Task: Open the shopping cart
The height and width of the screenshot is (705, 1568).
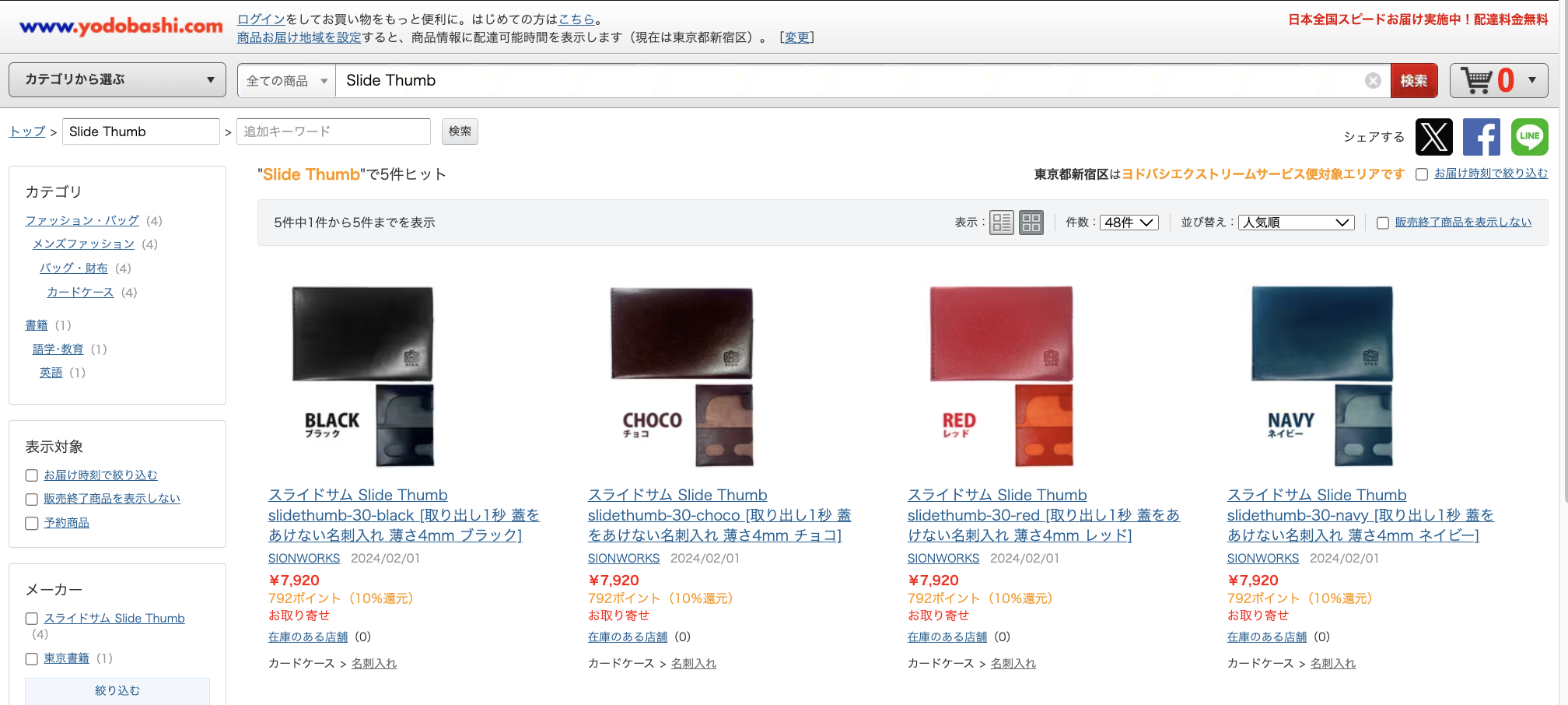Action: click(1498, 80)
